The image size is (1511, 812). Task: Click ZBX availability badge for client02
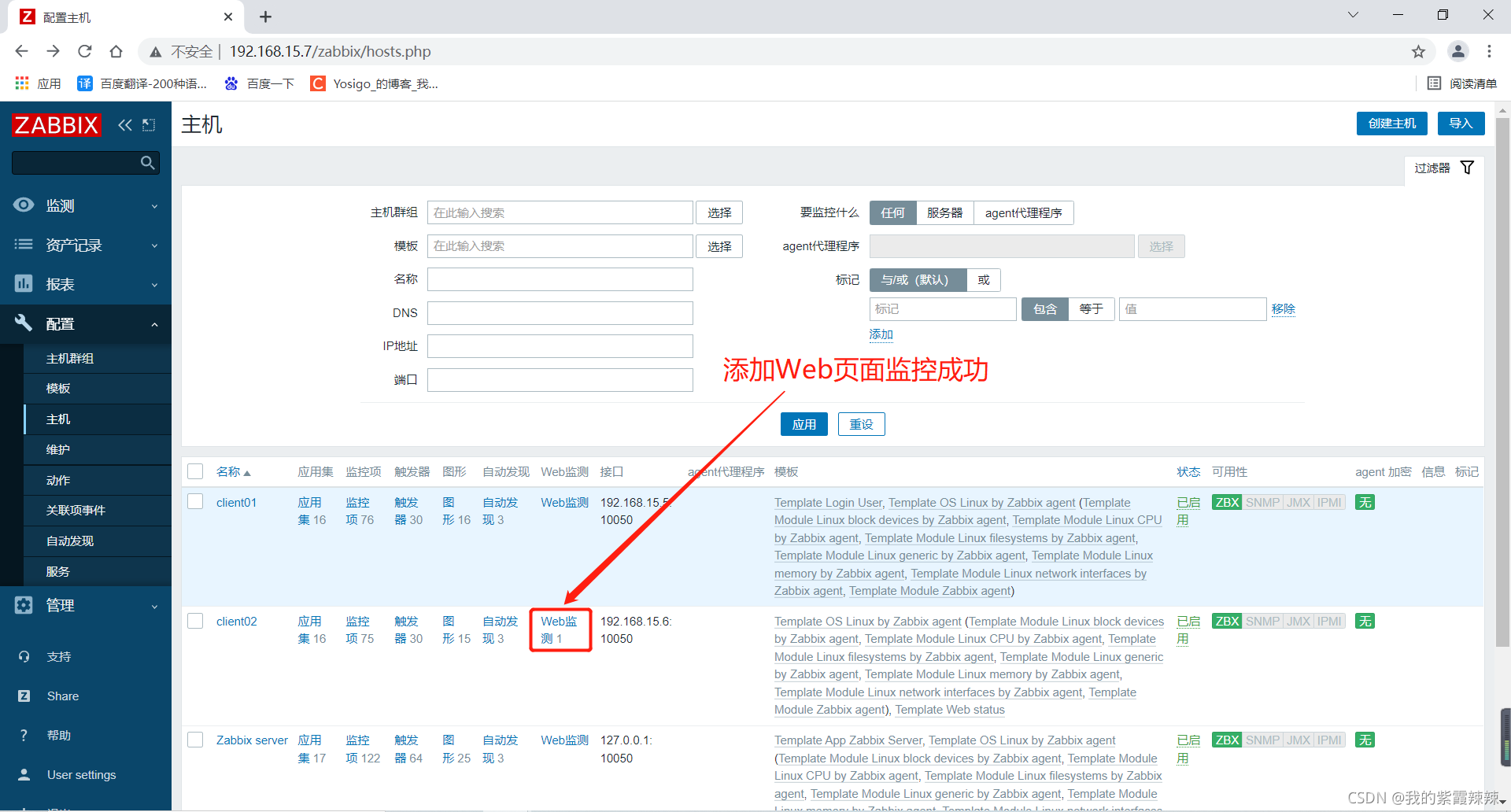point(1227,622)
